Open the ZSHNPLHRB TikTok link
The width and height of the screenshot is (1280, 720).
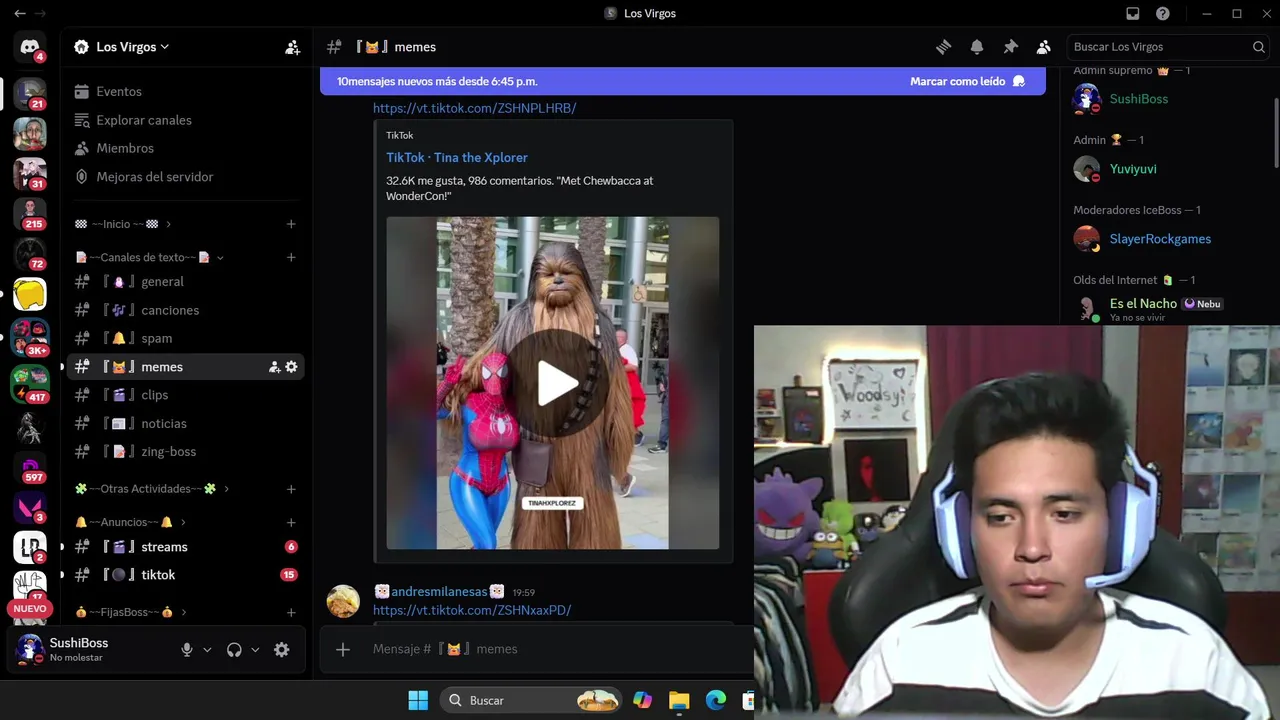pos(474,108)
